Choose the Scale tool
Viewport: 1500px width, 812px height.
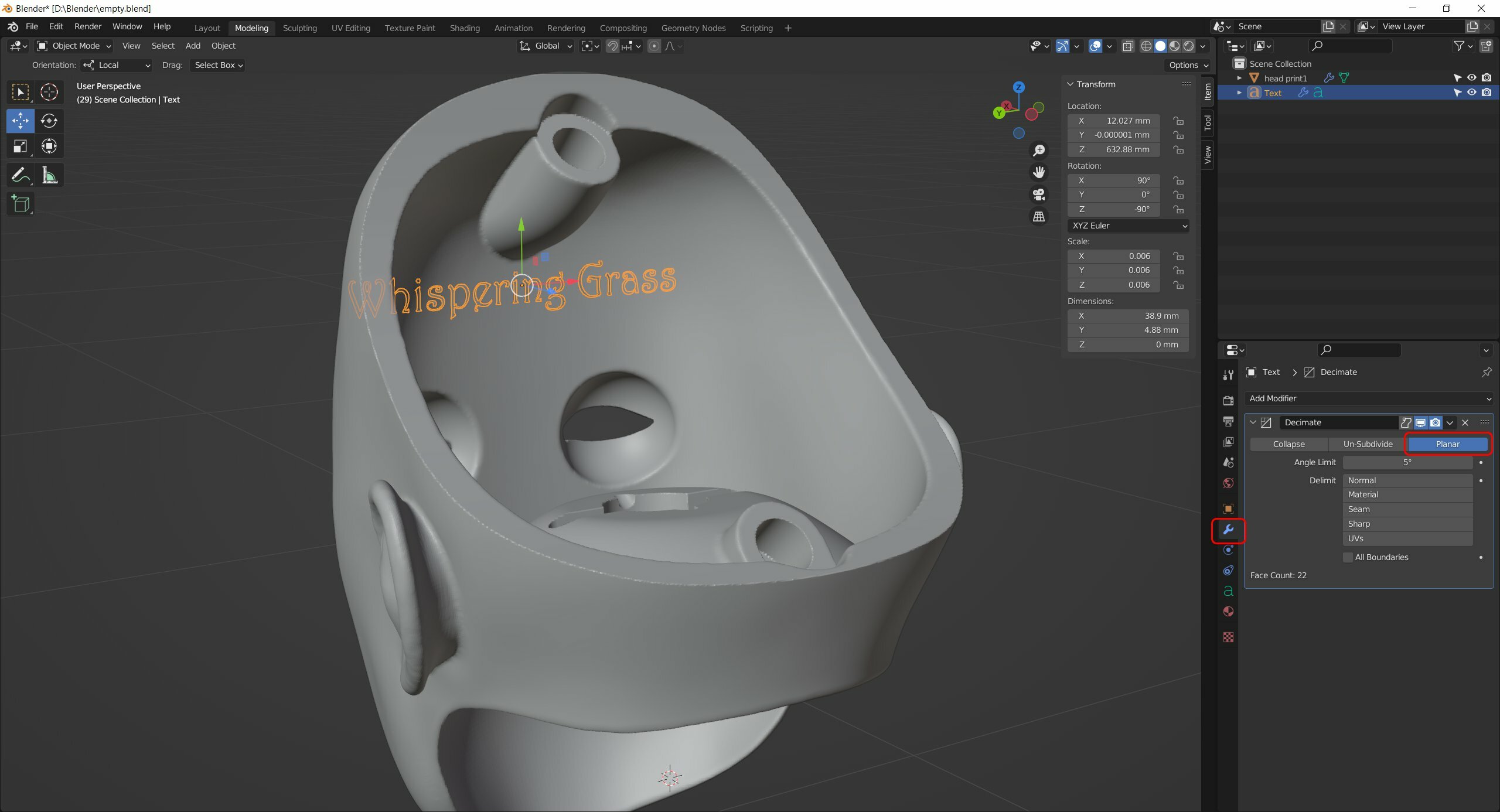(20, 146)
